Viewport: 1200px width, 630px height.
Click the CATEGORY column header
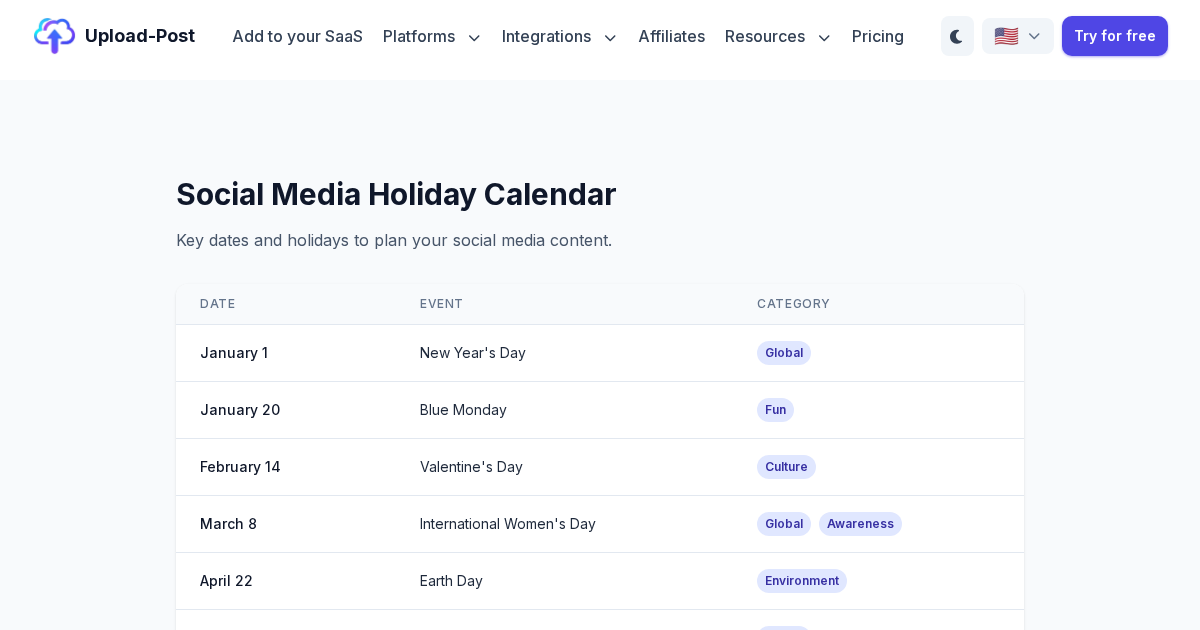(793, 304)
